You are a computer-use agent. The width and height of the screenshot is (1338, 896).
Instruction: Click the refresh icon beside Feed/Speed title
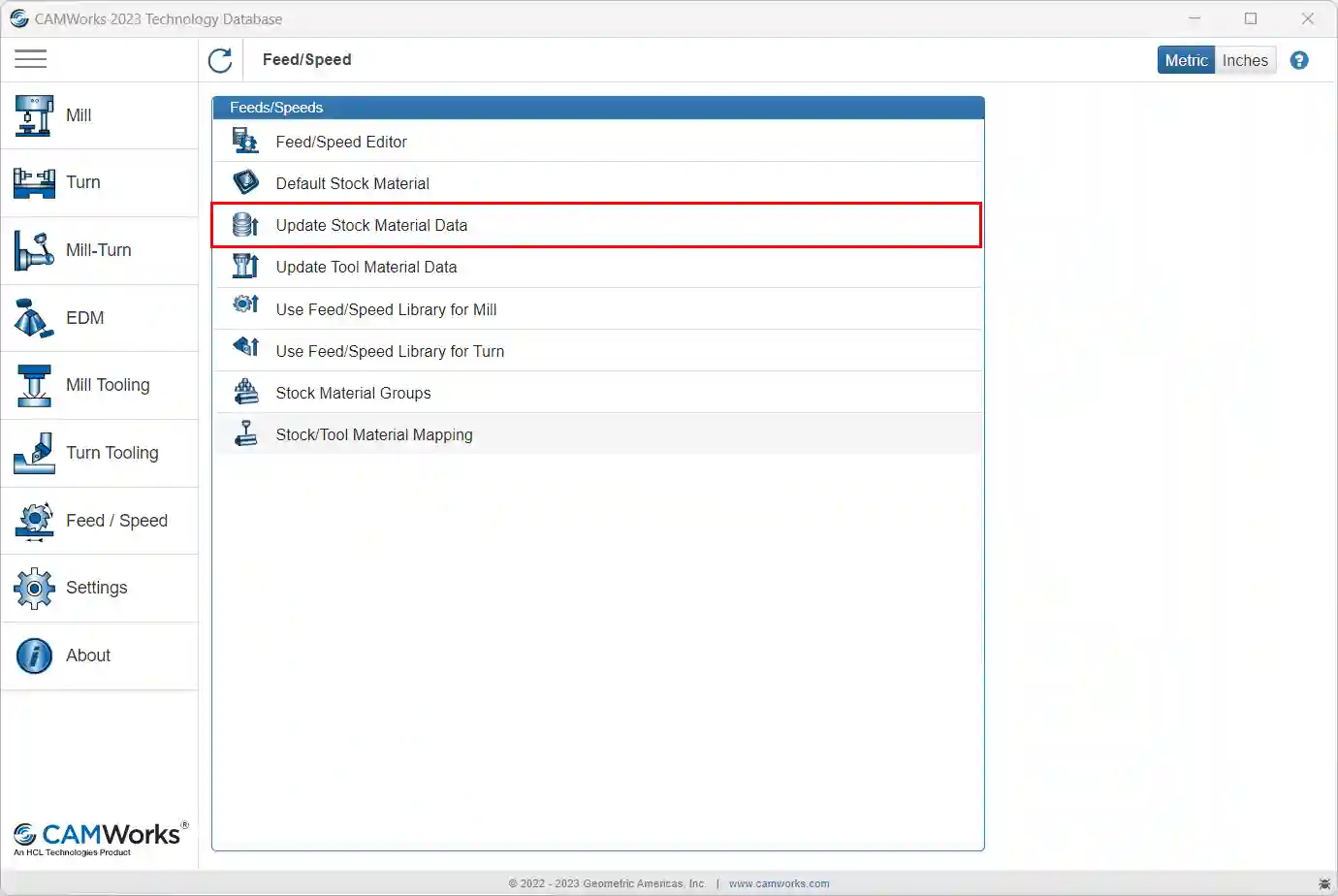(x=220, y=60)
